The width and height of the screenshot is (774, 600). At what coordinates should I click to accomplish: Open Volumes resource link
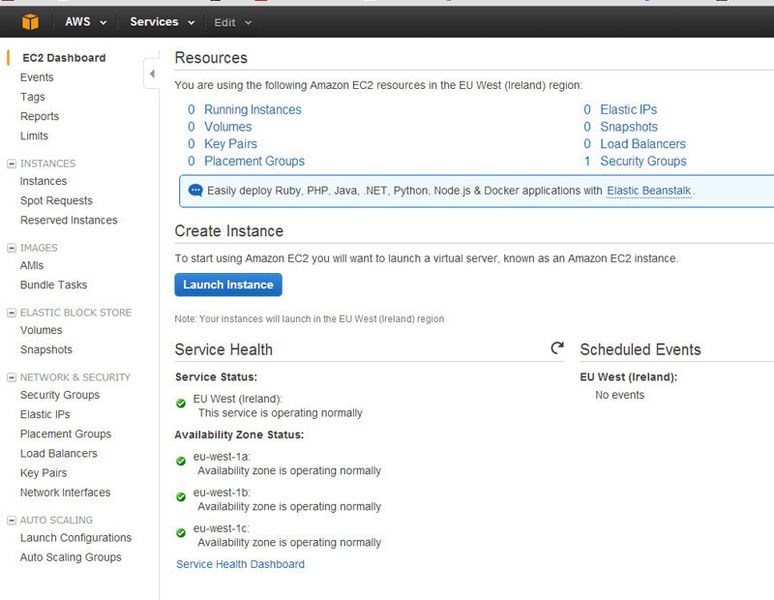[228, 127]
